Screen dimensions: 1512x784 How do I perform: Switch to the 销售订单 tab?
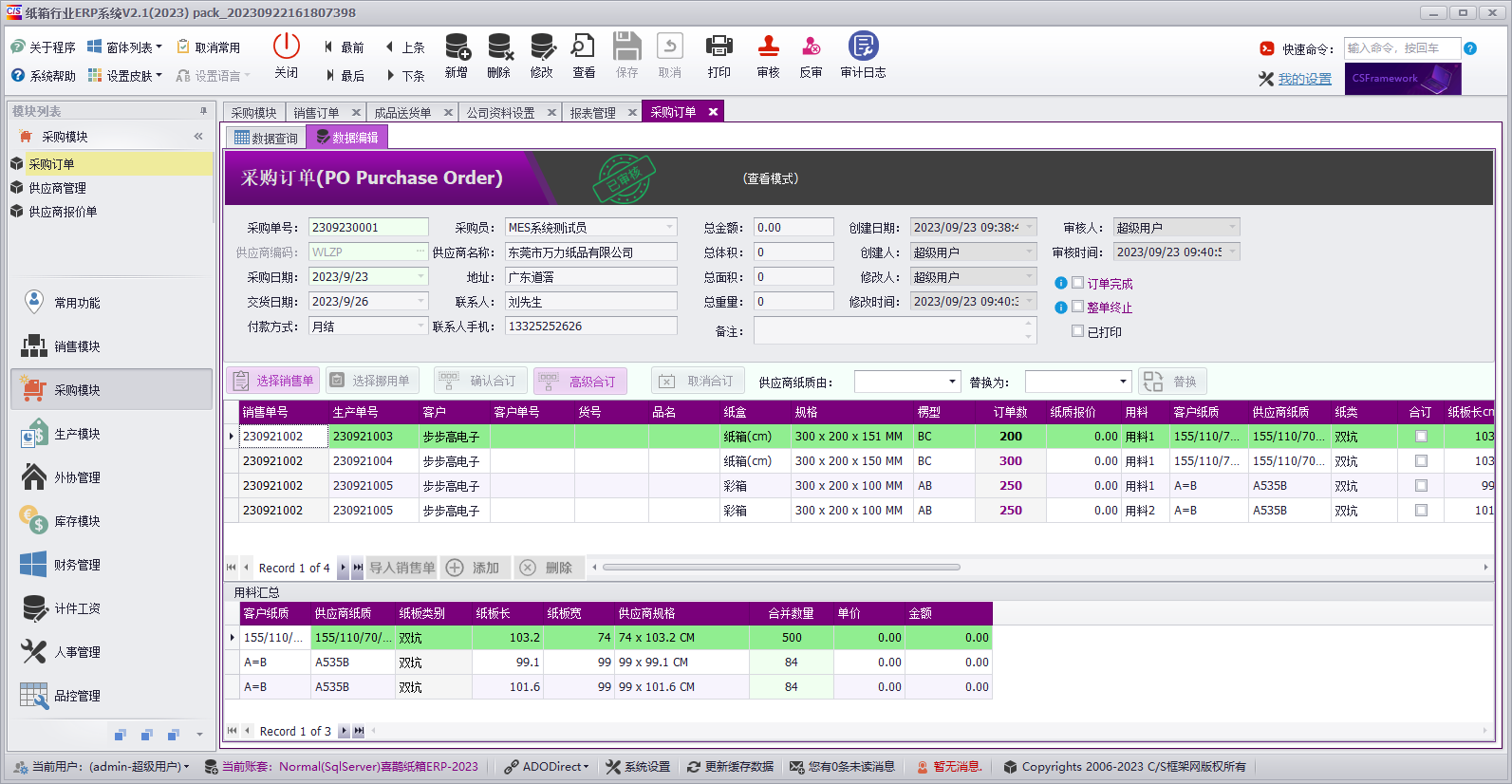pyautogui.click(x=316, y=112)
